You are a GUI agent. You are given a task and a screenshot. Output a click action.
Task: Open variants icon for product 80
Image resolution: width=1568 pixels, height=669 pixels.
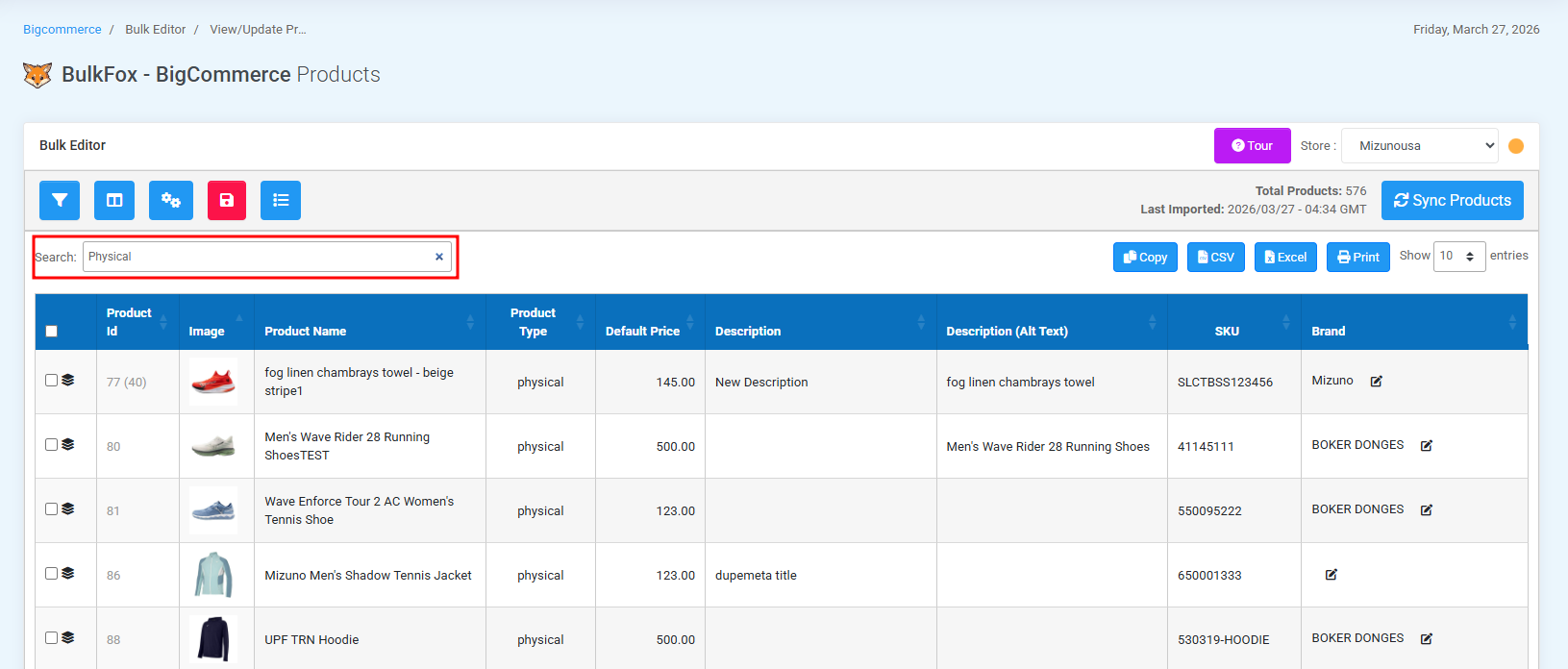point(68,444)
